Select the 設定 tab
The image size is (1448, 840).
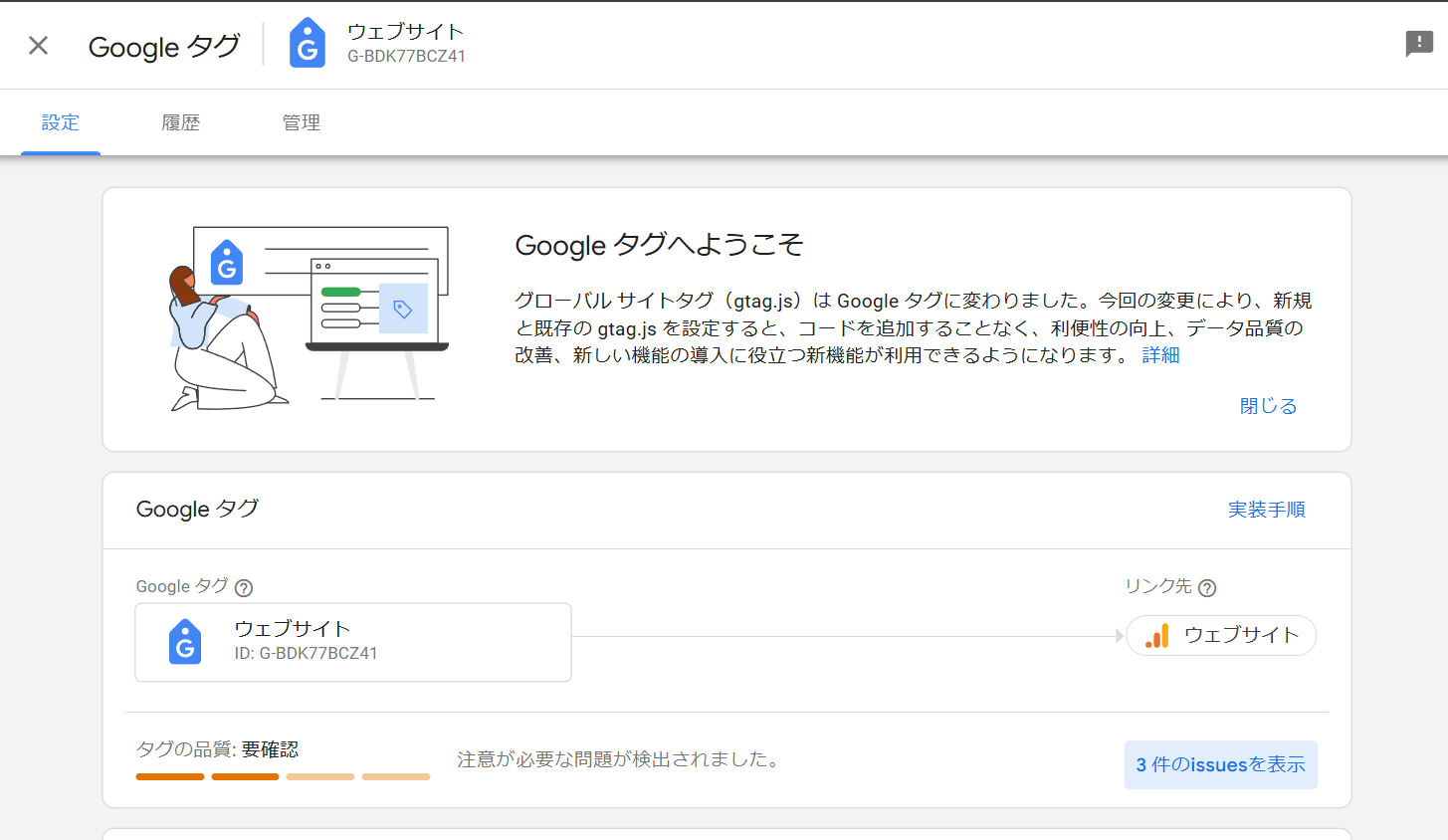point(61,122)
